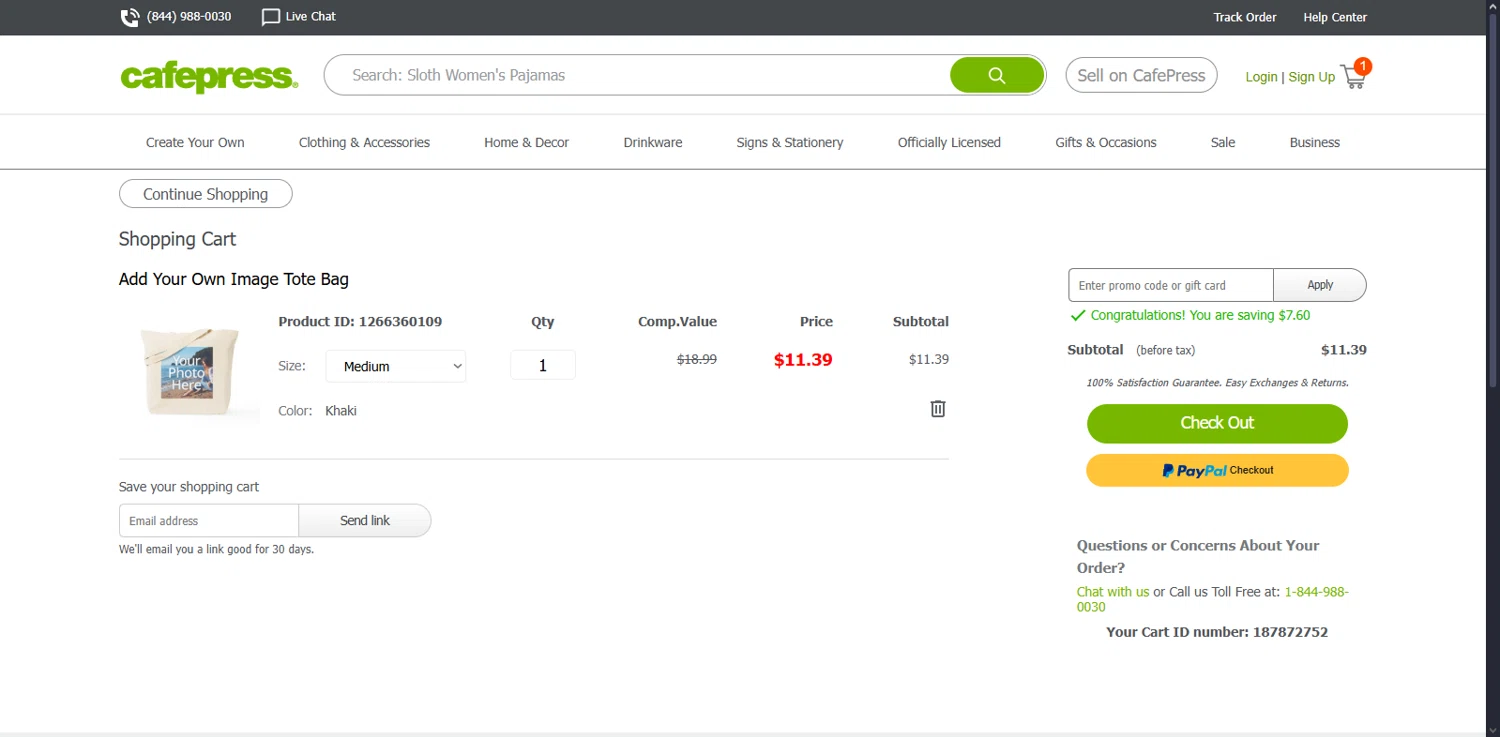Click the PayPal Checkout button
Viewport: 1500px width, 737px height.
pyautogui.click(x=1217, y=470)
